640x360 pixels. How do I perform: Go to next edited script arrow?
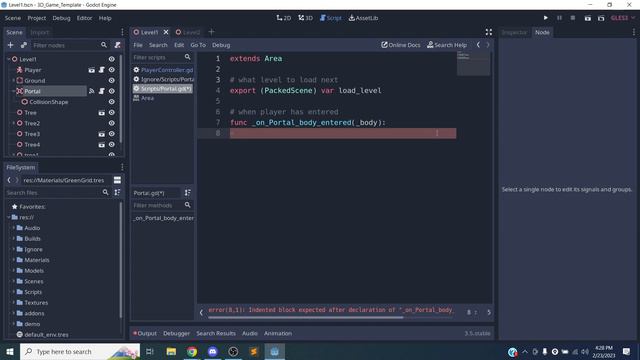pyautogui.click(x=488, y=45)
